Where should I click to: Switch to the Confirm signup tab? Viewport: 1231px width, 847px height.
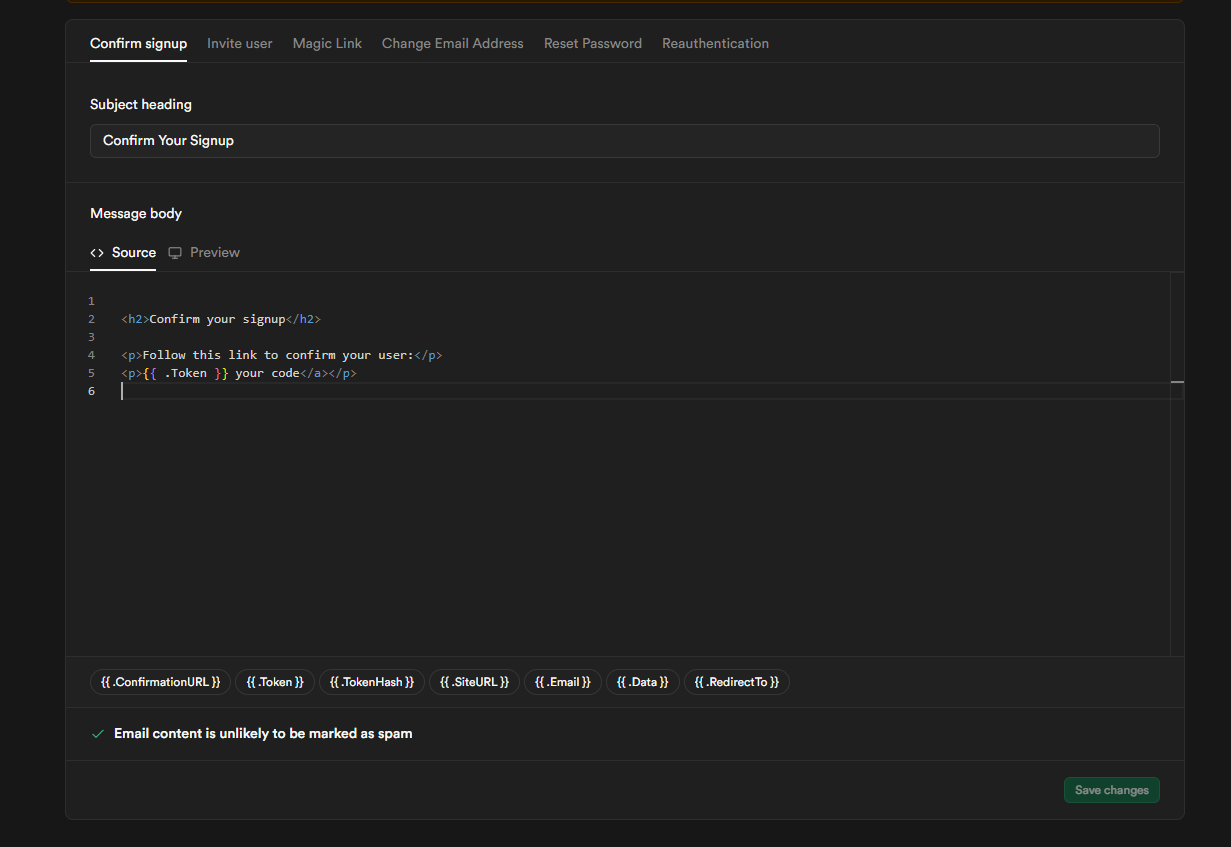click(x=138, y=43)
